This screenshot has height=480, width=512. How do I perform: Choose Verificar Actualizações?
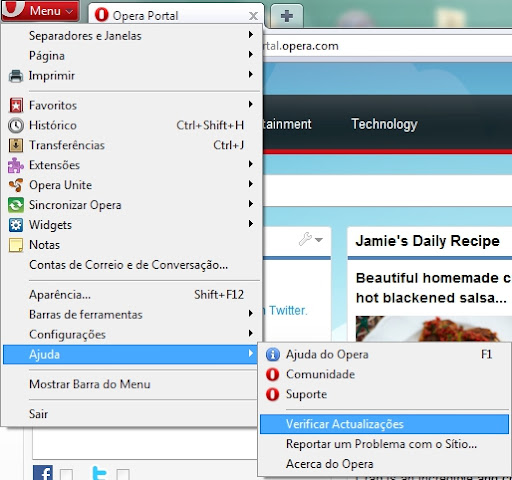coord(384,424)
